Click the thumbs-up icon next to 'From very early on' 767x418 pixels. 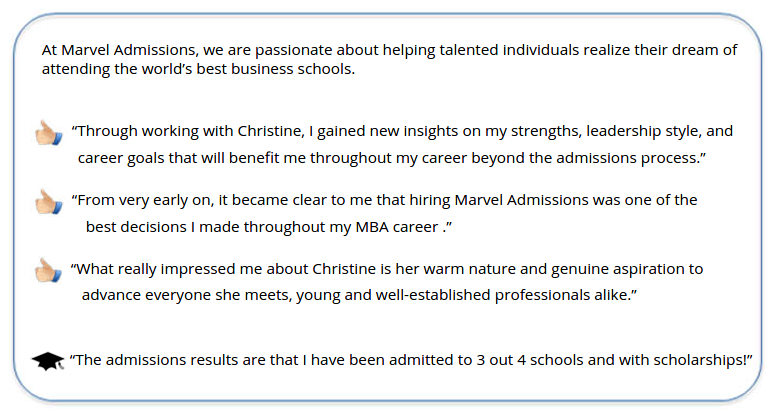pos(49,201)
